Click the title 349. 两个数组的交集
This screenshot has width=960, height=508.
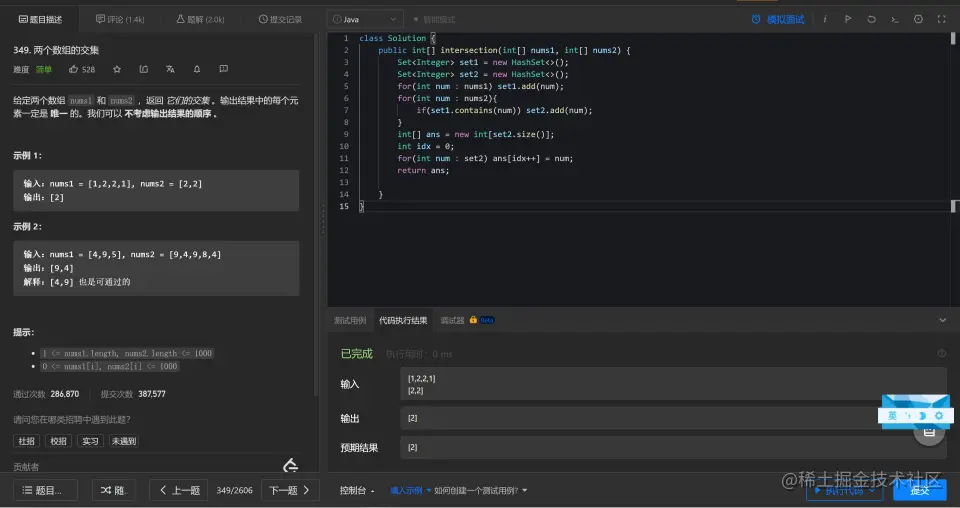point(56,50)
